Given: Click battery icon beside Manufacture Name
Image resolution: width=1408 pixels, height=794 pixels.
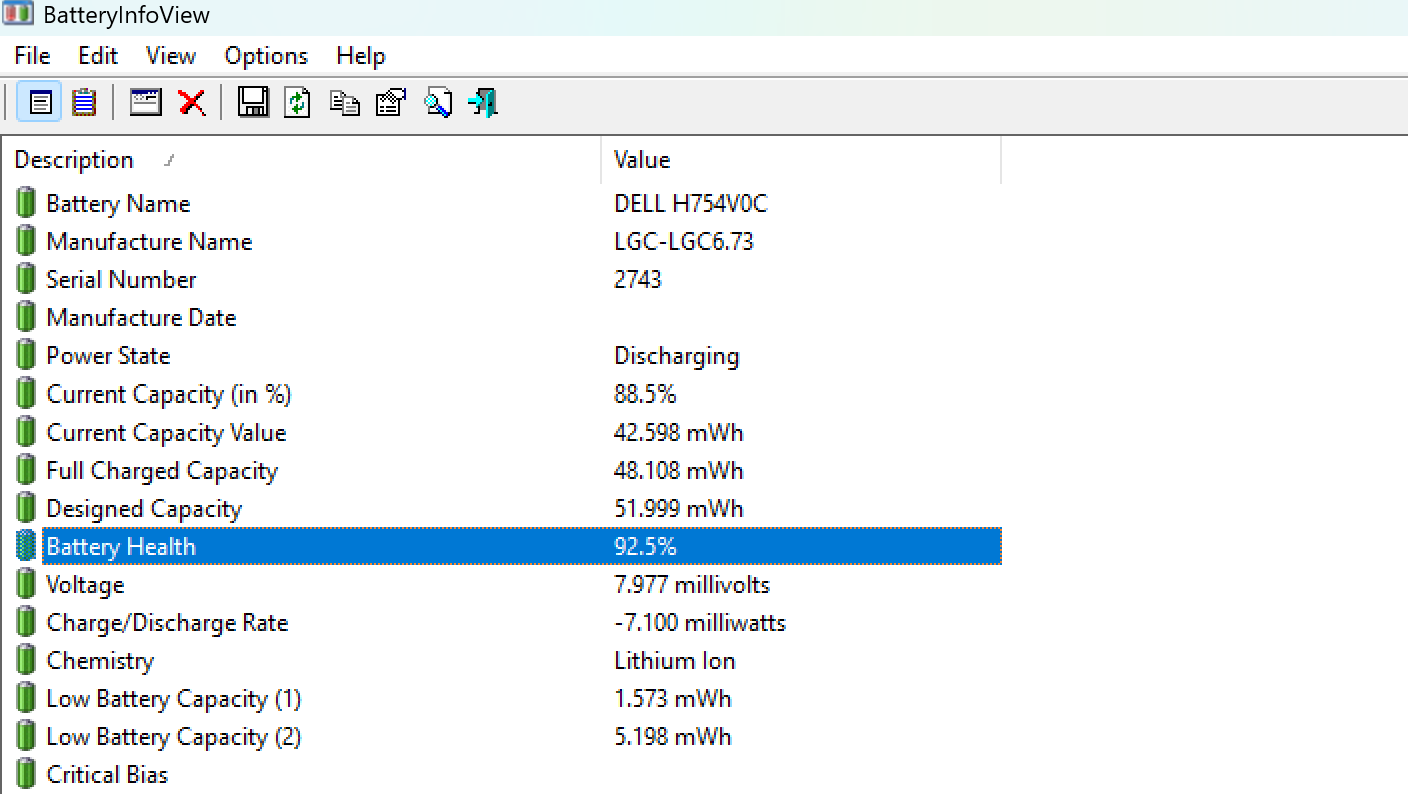Looking at the screenshot, I should point(26,241).
